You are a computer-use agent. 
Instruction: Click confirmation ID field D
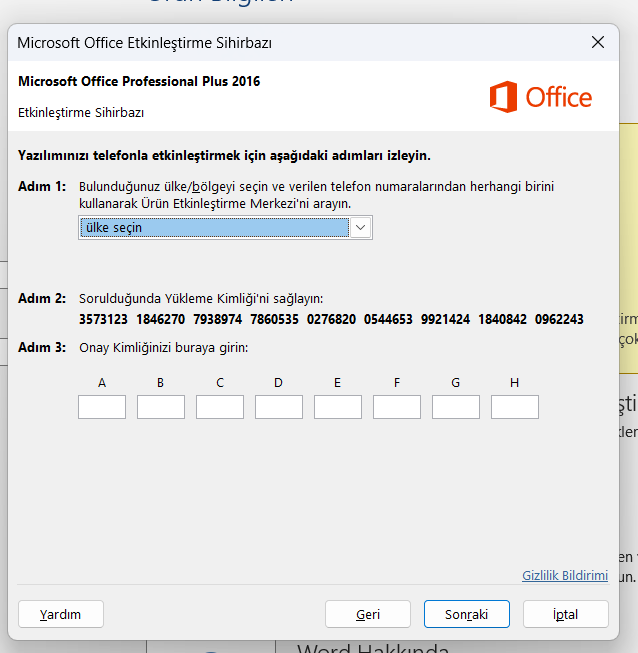(279, 407)
